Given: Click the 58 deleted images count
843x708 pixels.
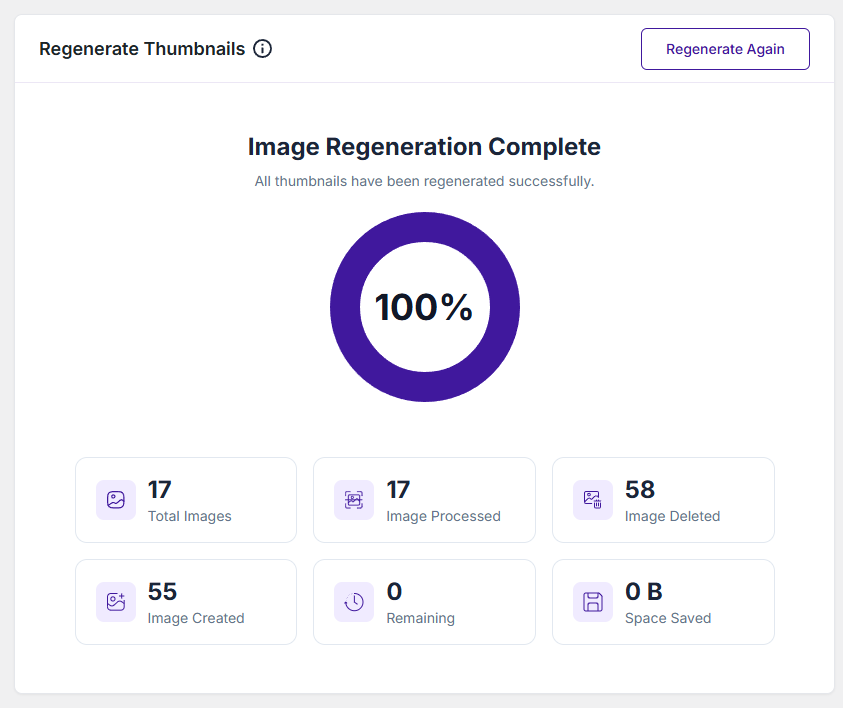Looking at the screenshot, I should [640, 489].
